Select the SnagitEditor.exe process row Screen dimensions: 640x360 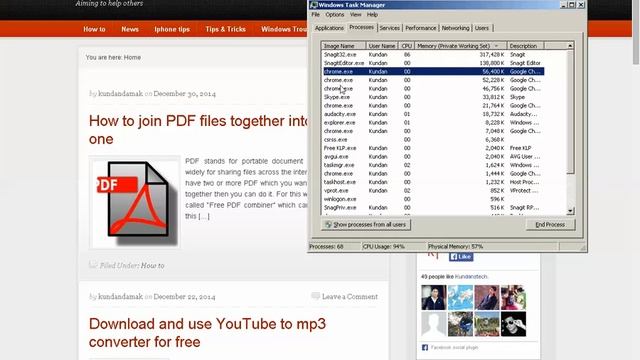(x=433, y=63)
